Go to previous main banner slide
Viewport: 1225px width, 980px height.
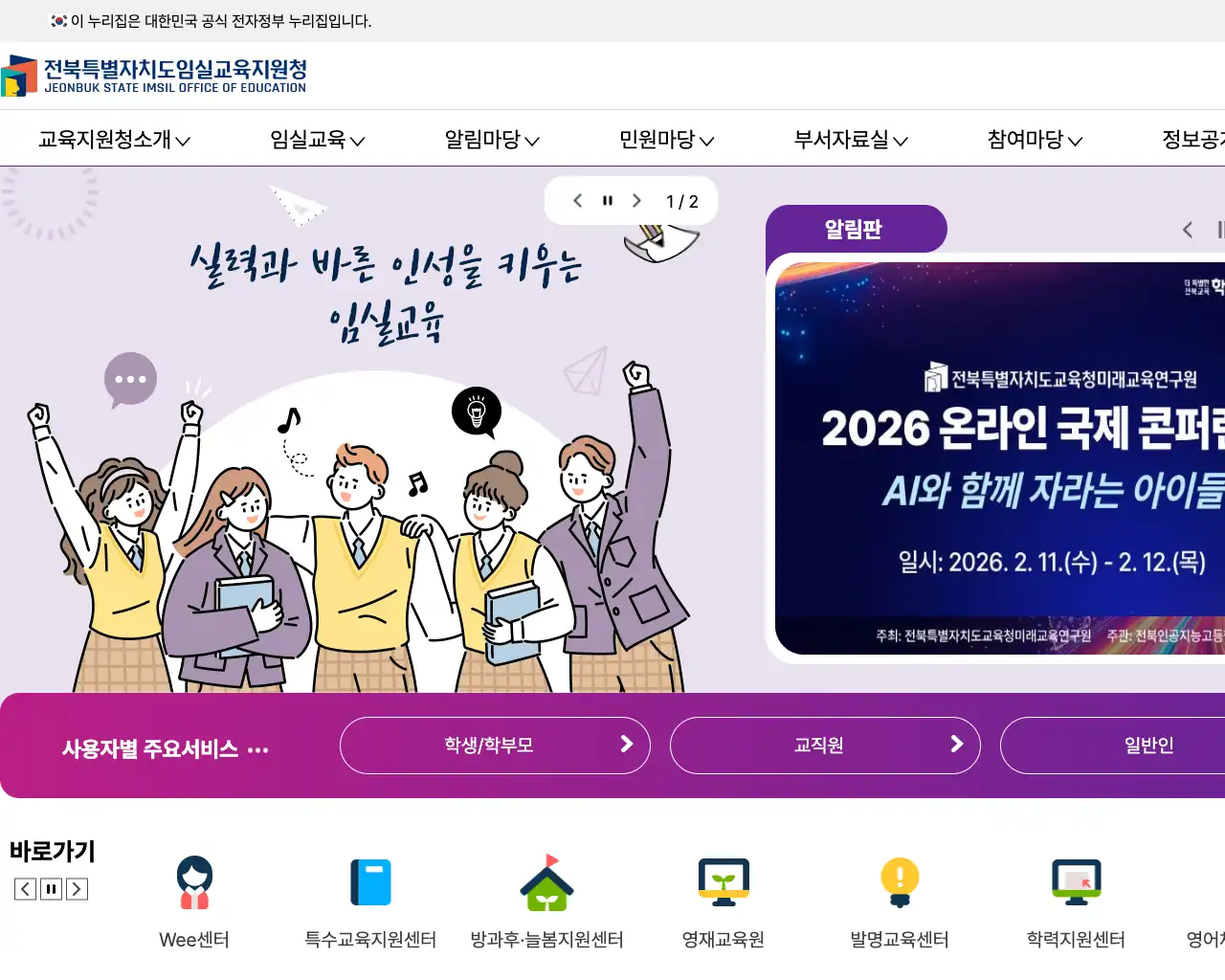pyautogui.click(x=577, y=201)
